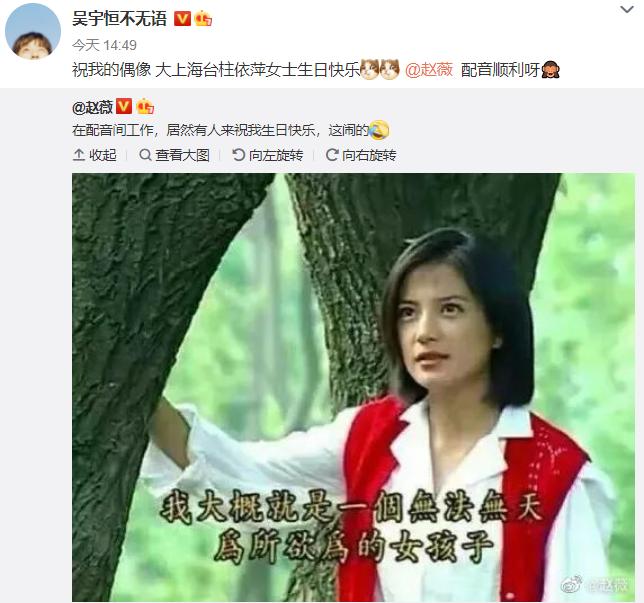The height and width of the screenshot is (603, 644).
Task: Check the verified V badge beside @赵薇
Action: pos(124,106)
